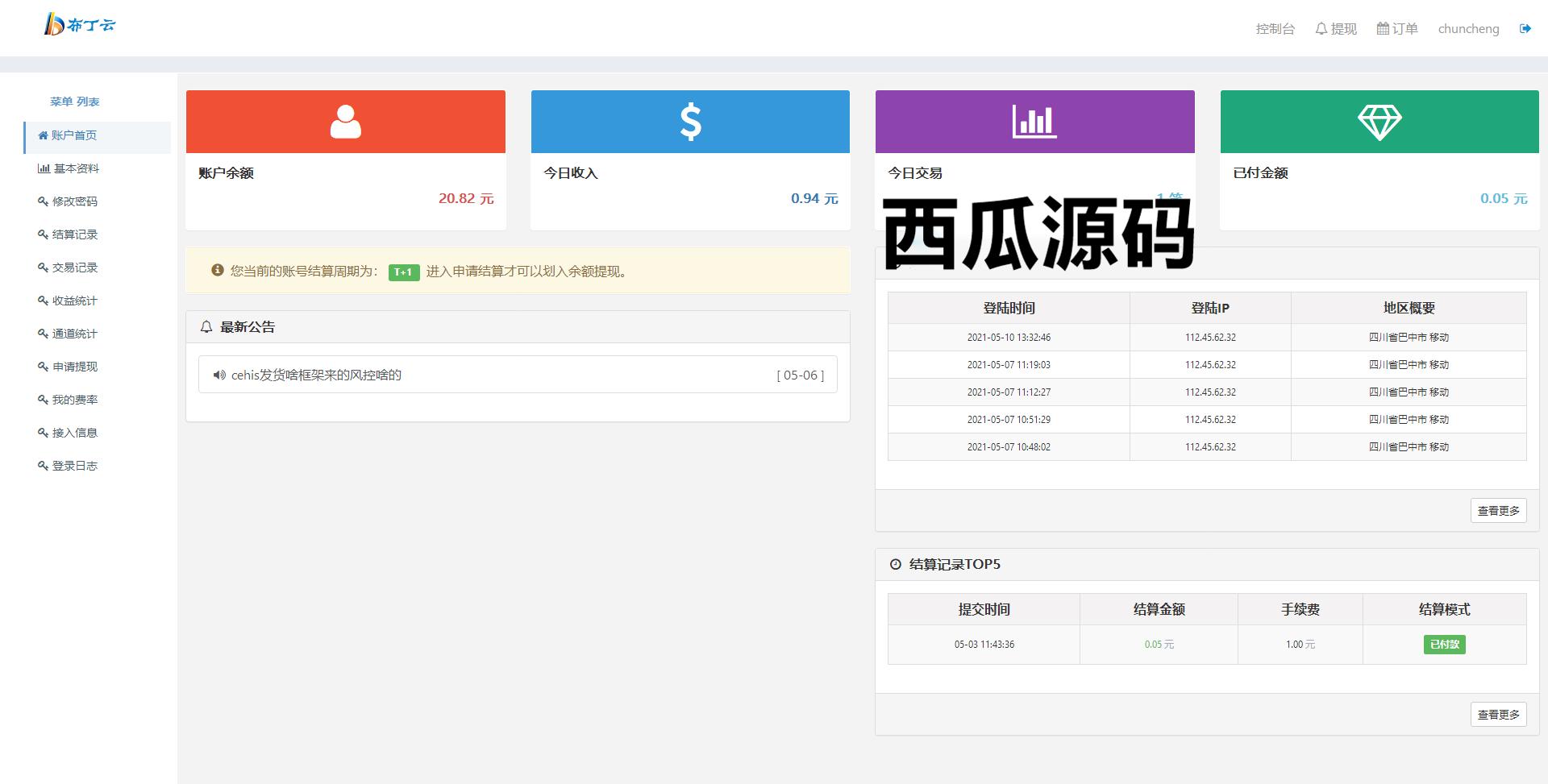The image size is (1548, 784).
Task: Click login time 2021-05-07 11:19:03
Action: [x=1009, y=365]
